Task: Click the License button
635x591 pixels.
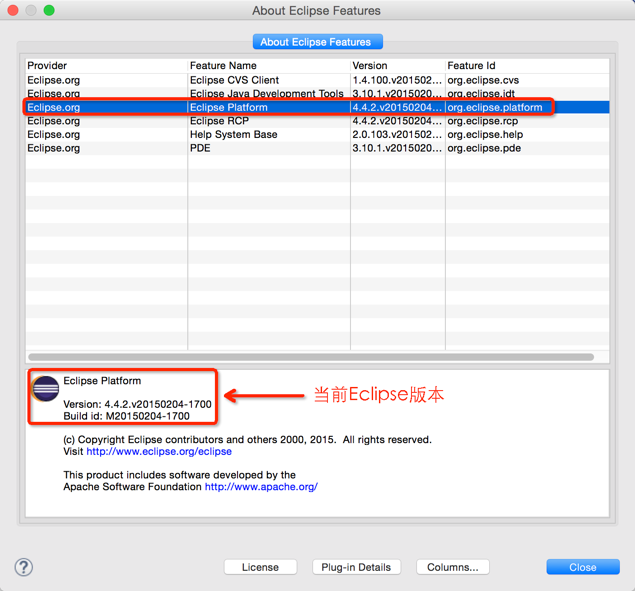Action: coord(260,567)
